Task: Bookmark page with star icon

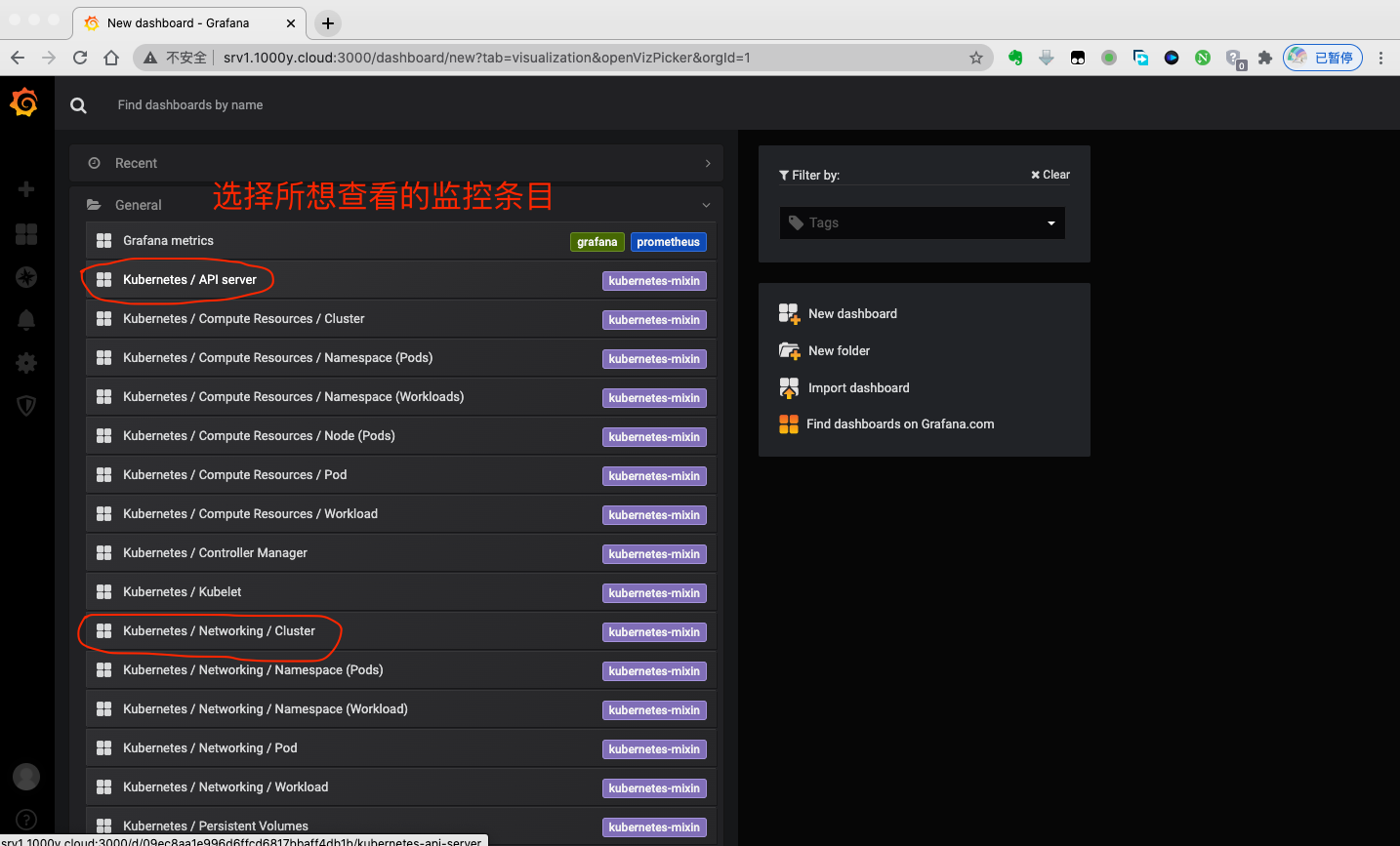Action: (x=975, y=58)
